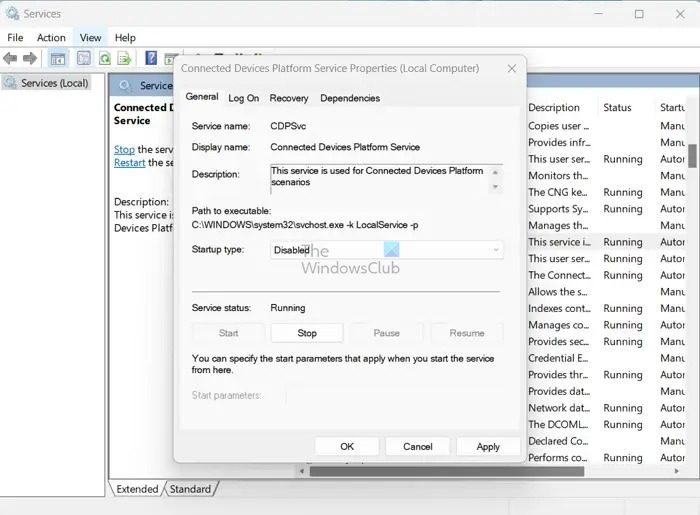Maximize the Services window
The height and width of the screenshot is (515, 700).
639,14
